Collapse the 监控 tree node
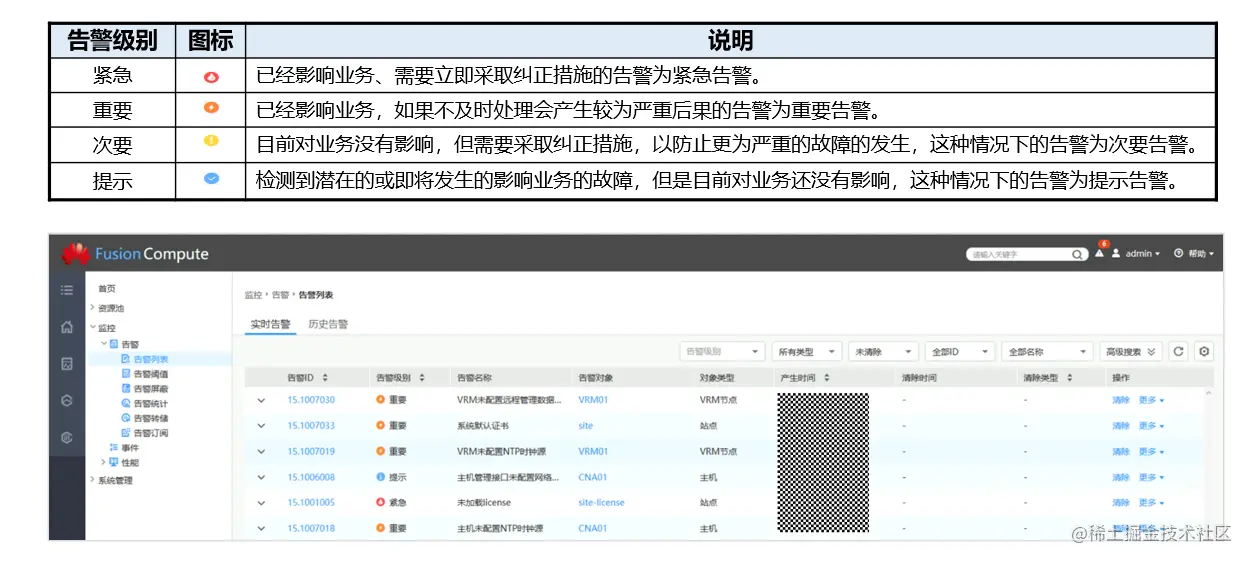1249x561 pixels. (92, 328)
